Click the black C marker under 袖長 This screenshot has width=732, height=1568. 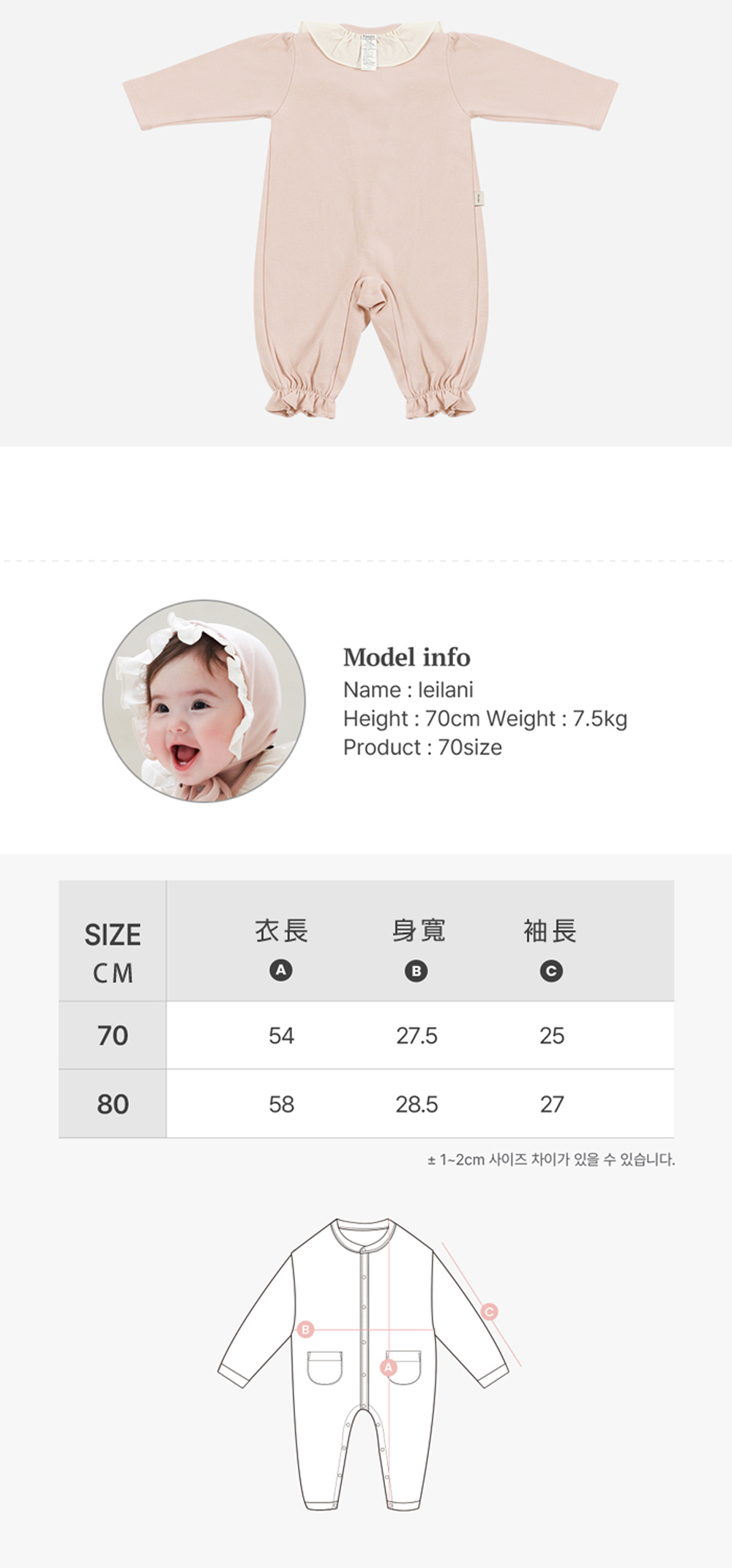click(x=551, y=971)
